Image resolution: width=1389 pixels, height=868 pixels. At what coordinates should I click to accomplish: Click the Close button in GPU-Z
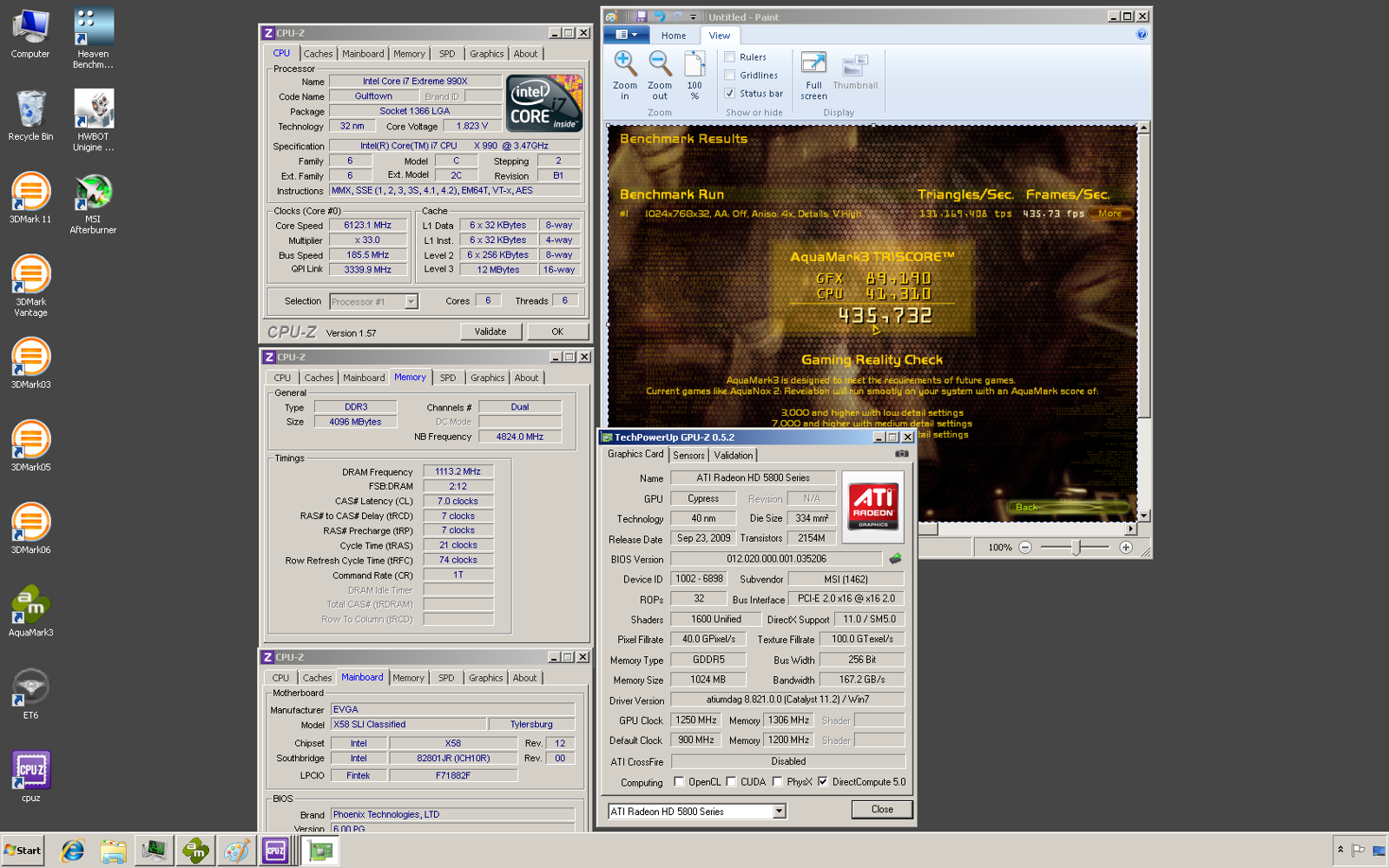[x=882, y=809]
